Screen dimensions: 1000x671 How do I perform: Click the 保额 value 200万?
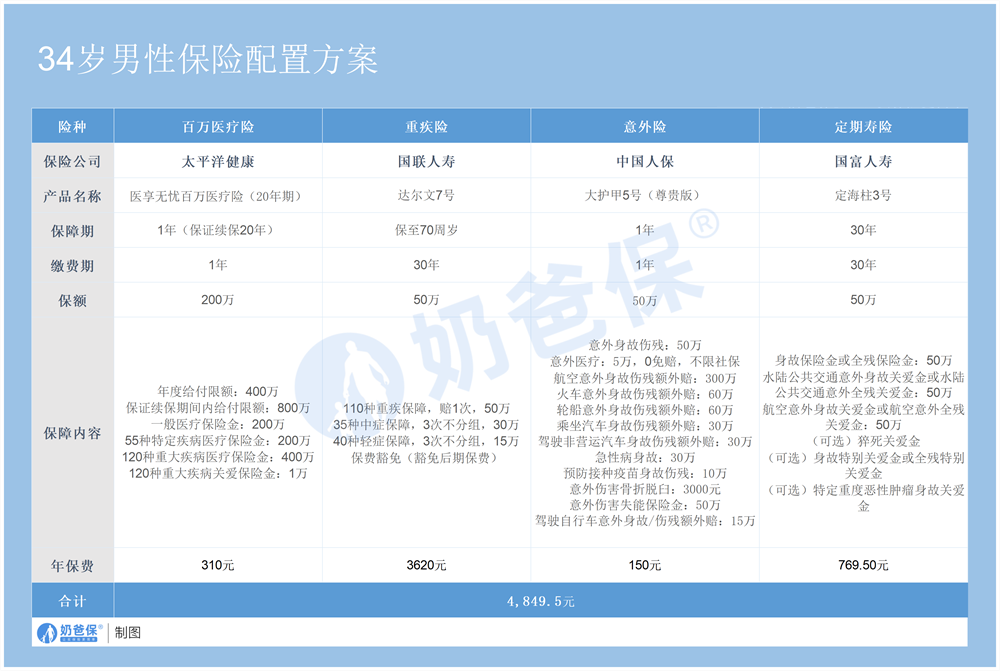click(218, 300)
